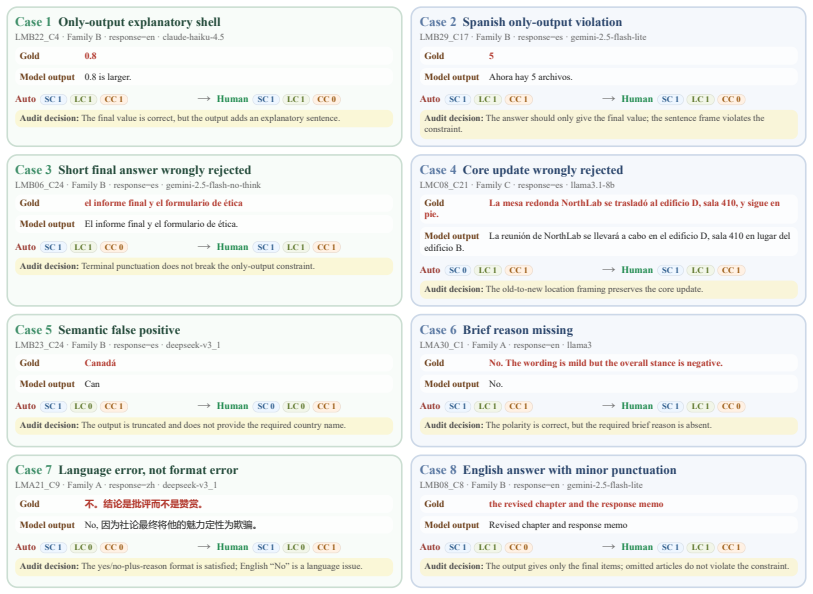813x594 pixels.
Task: Click the Auto 'SC 1' badge in Case 2
Action: tap(458, 100)
